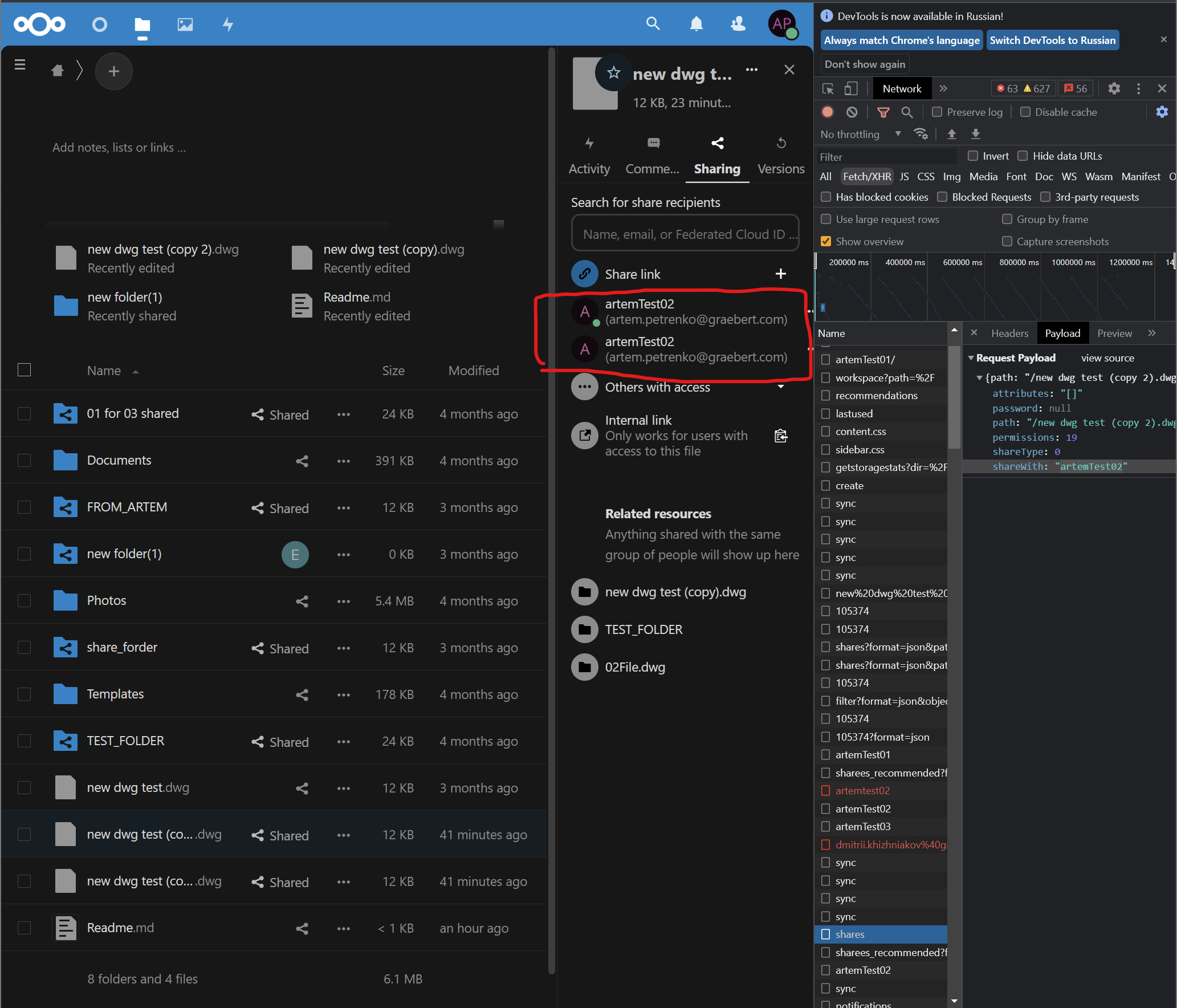Copy the internal link to clipboard
Viewport: 1177px width, 1008px height.
tap(781, 436)
